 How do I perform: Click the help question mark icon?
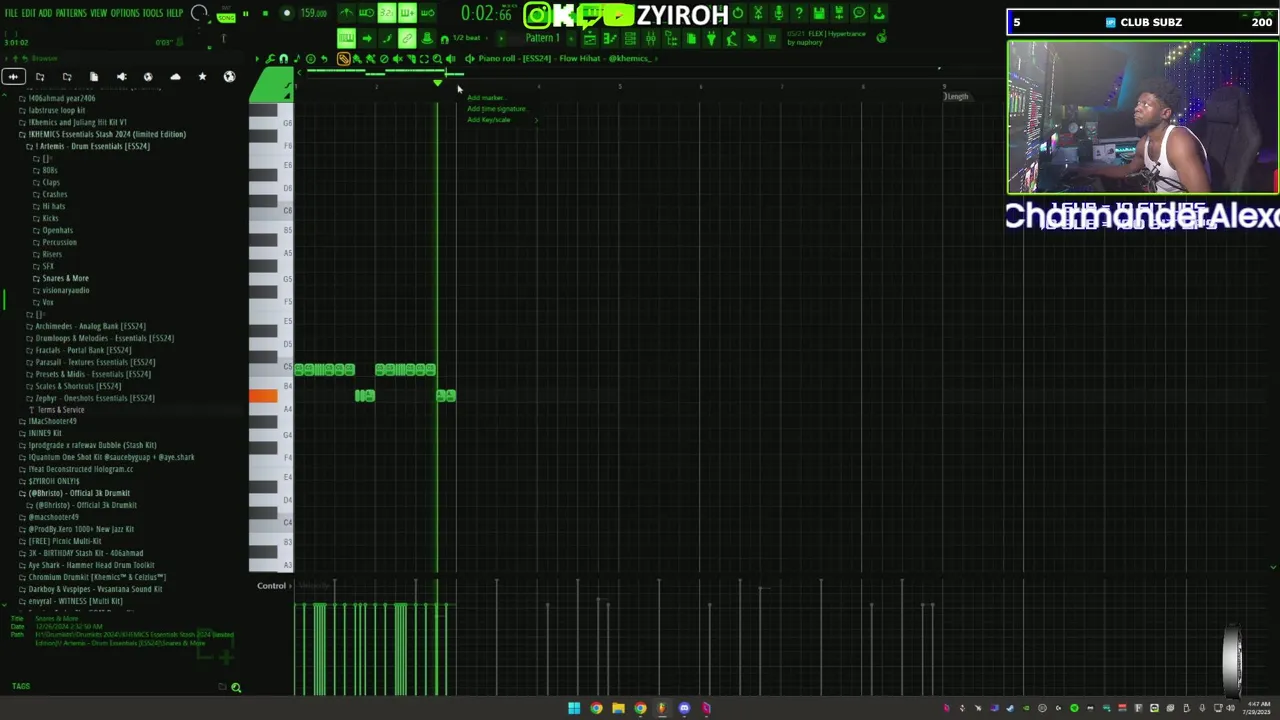pyautogui.click(x=799, y=12)
